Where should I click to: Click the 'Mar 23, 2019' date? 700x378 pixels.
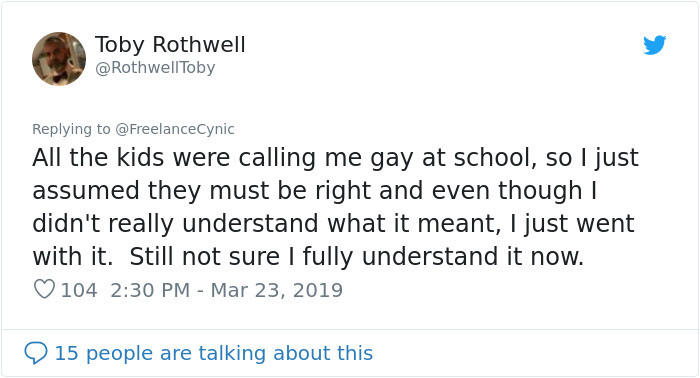pyautogui.click(x=276, y=290)
